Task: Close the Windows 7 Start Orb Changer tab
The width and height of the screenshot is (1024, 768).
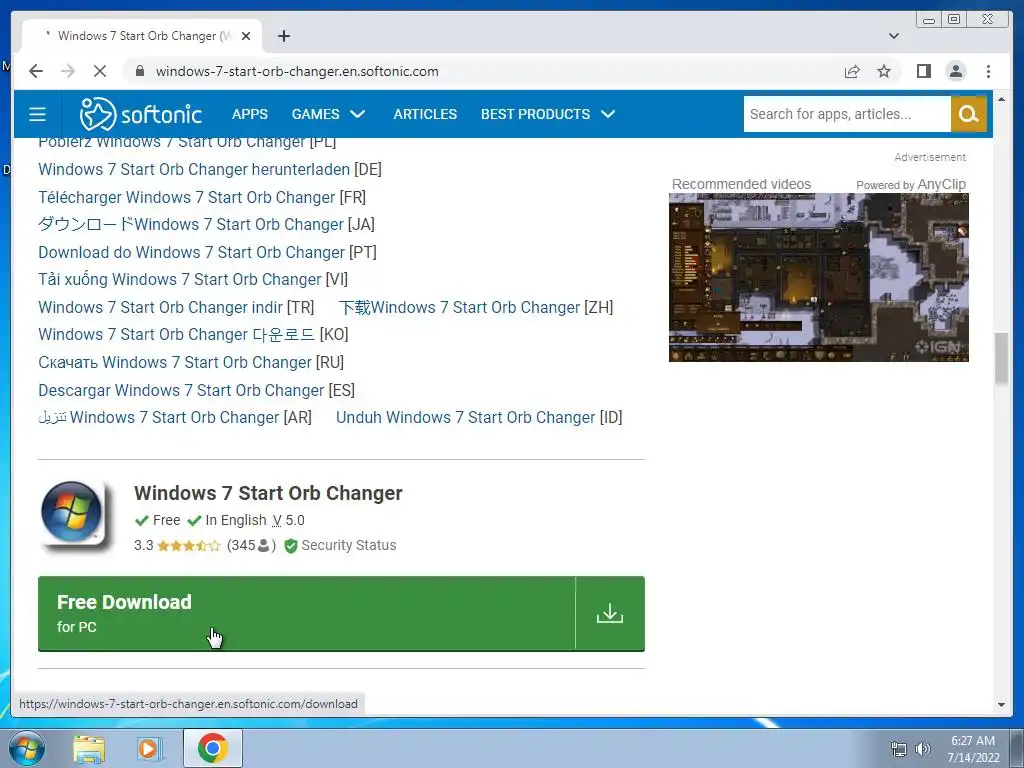Action: click(246, 36)
